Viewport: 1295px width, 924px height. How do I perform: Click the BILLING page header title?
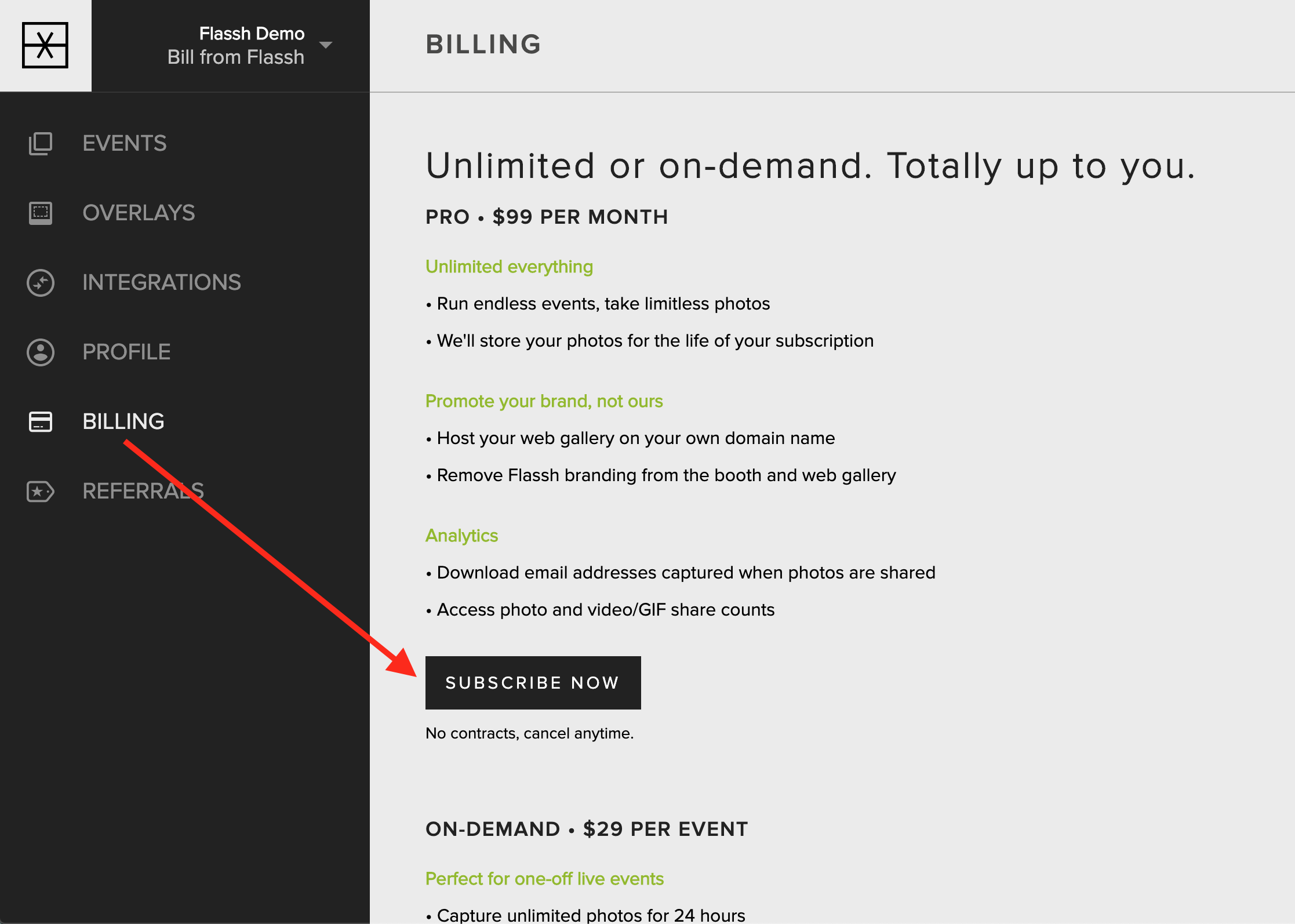click(483, 45)
